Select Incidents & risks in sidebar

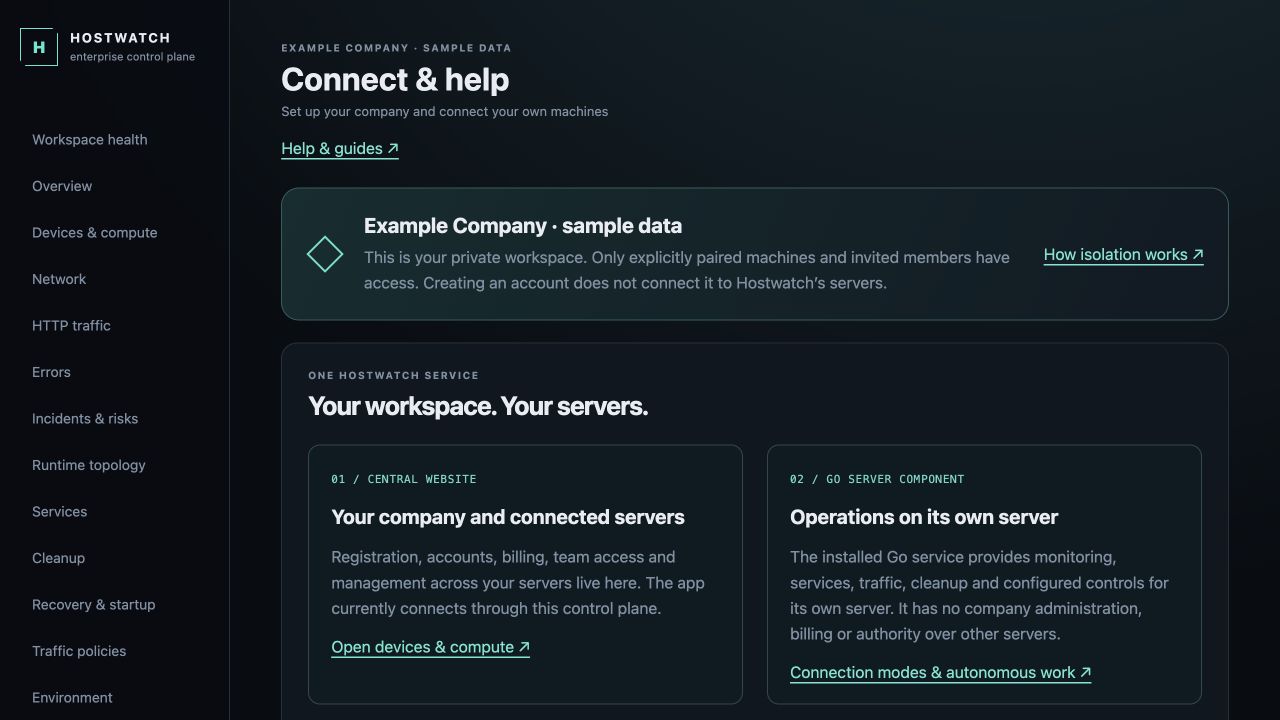coord(85,419)
